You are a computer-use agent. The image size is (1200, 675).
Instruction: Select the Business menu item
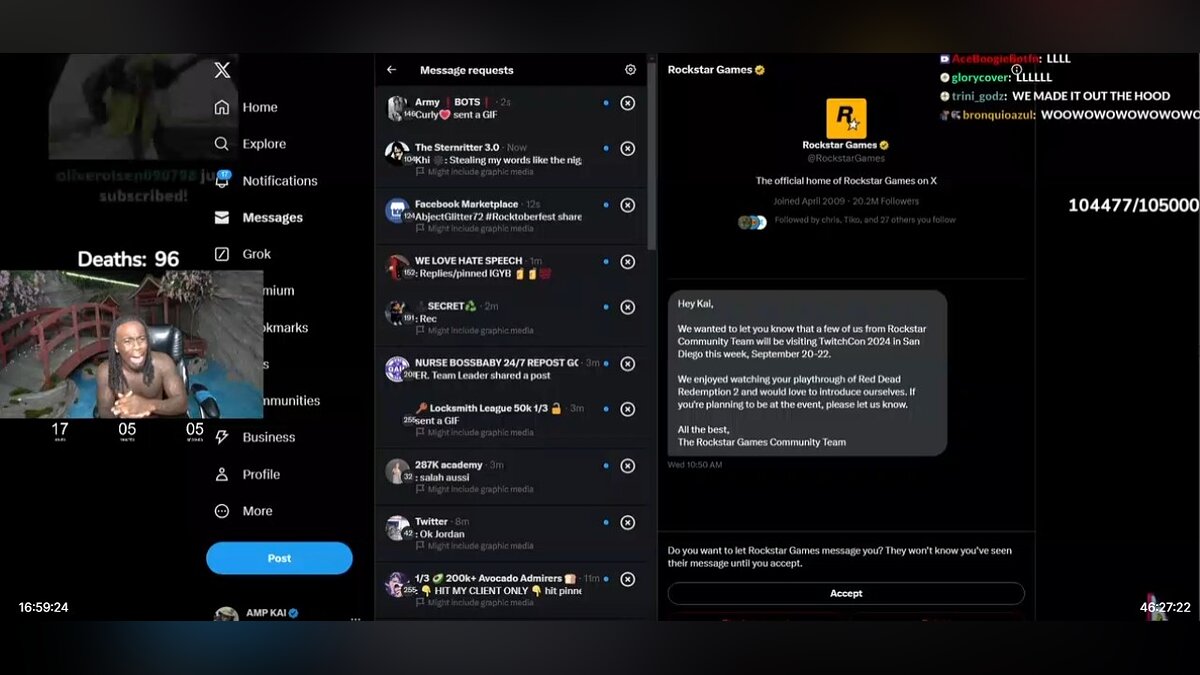[268, 437]
